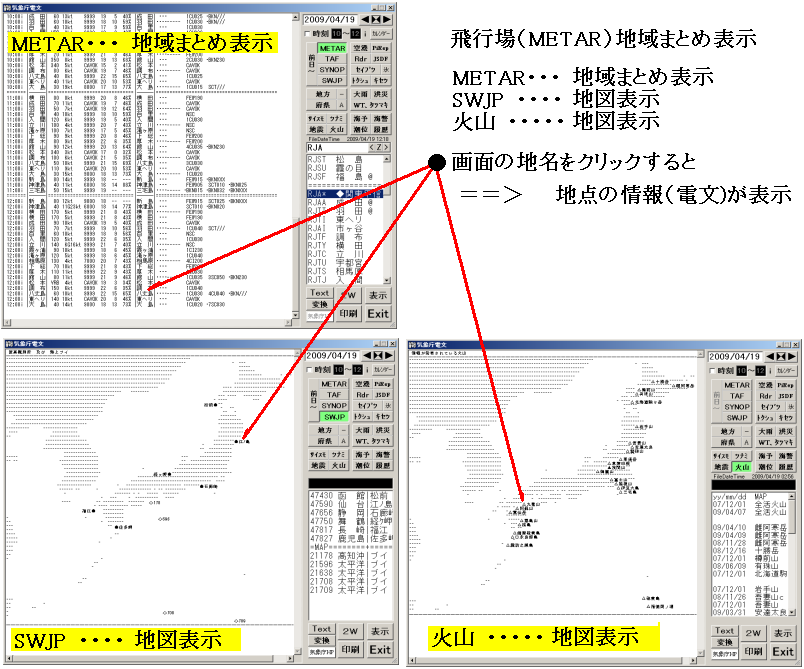Select 'RJTY 横田' in METAR station list
The width and height of the screenshot is (804, 669).
tap(343, 246)
